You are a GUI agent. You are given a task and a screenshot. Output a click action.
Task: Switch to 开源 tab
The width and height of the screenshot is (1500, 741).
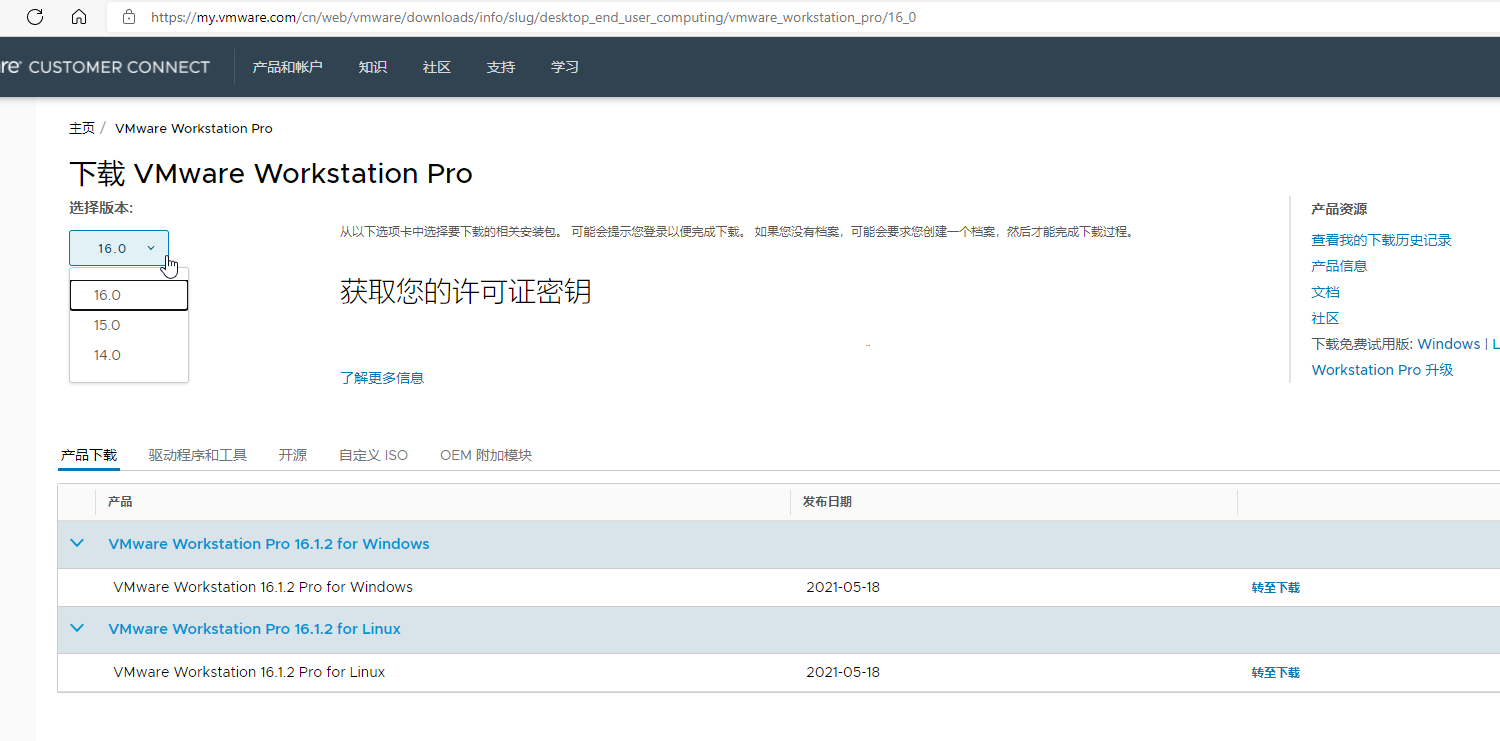tap(293, 455)
